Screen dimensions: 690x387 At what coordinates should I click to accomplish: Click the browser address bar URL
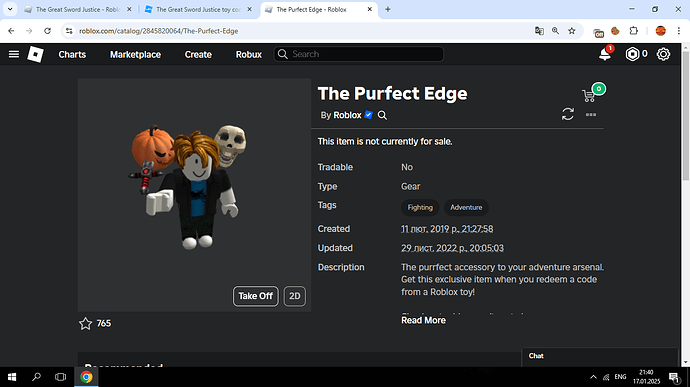click(x=158, y=31)
